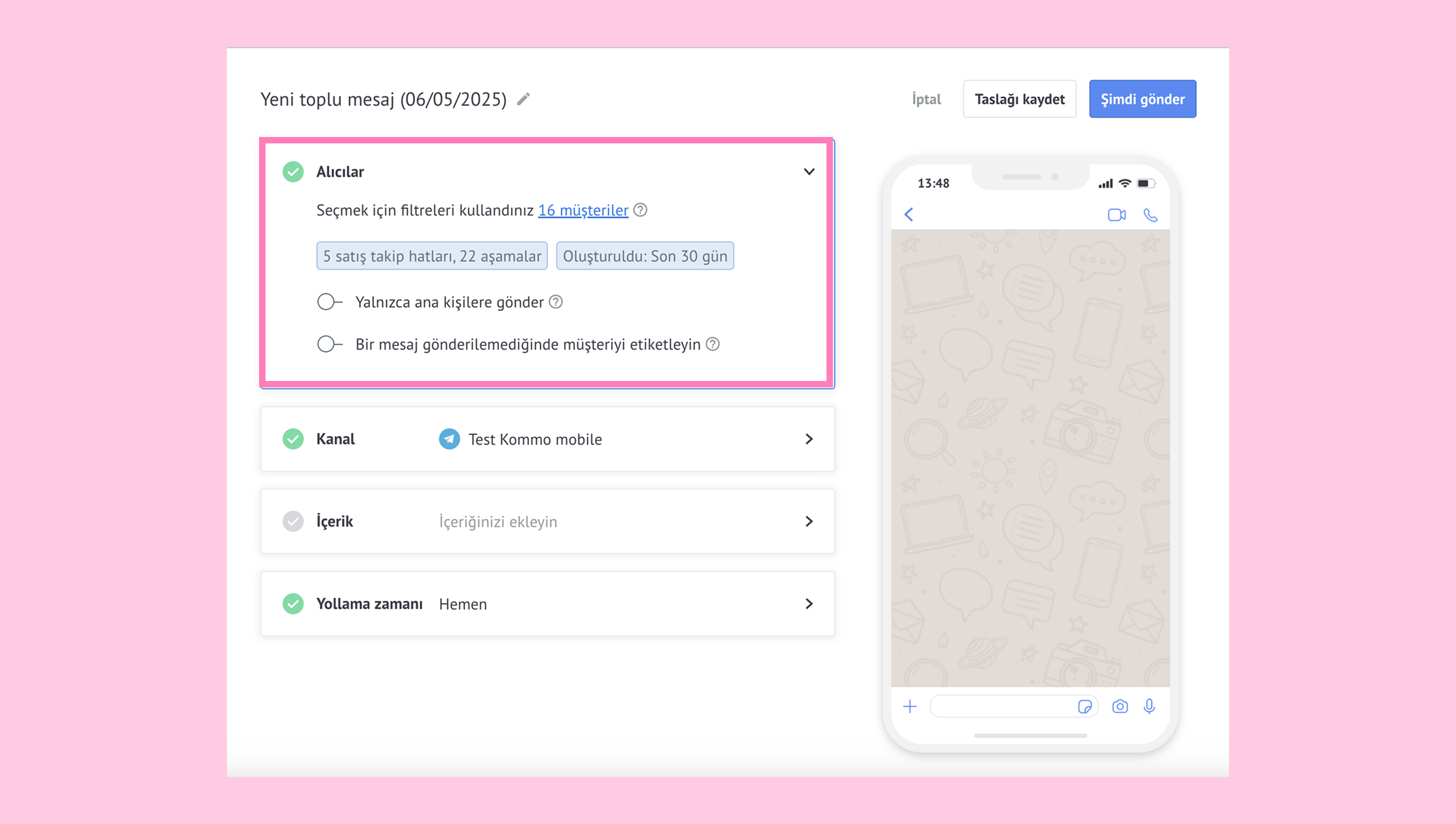Expand the İçerik section arrow

tap(809, 521)
